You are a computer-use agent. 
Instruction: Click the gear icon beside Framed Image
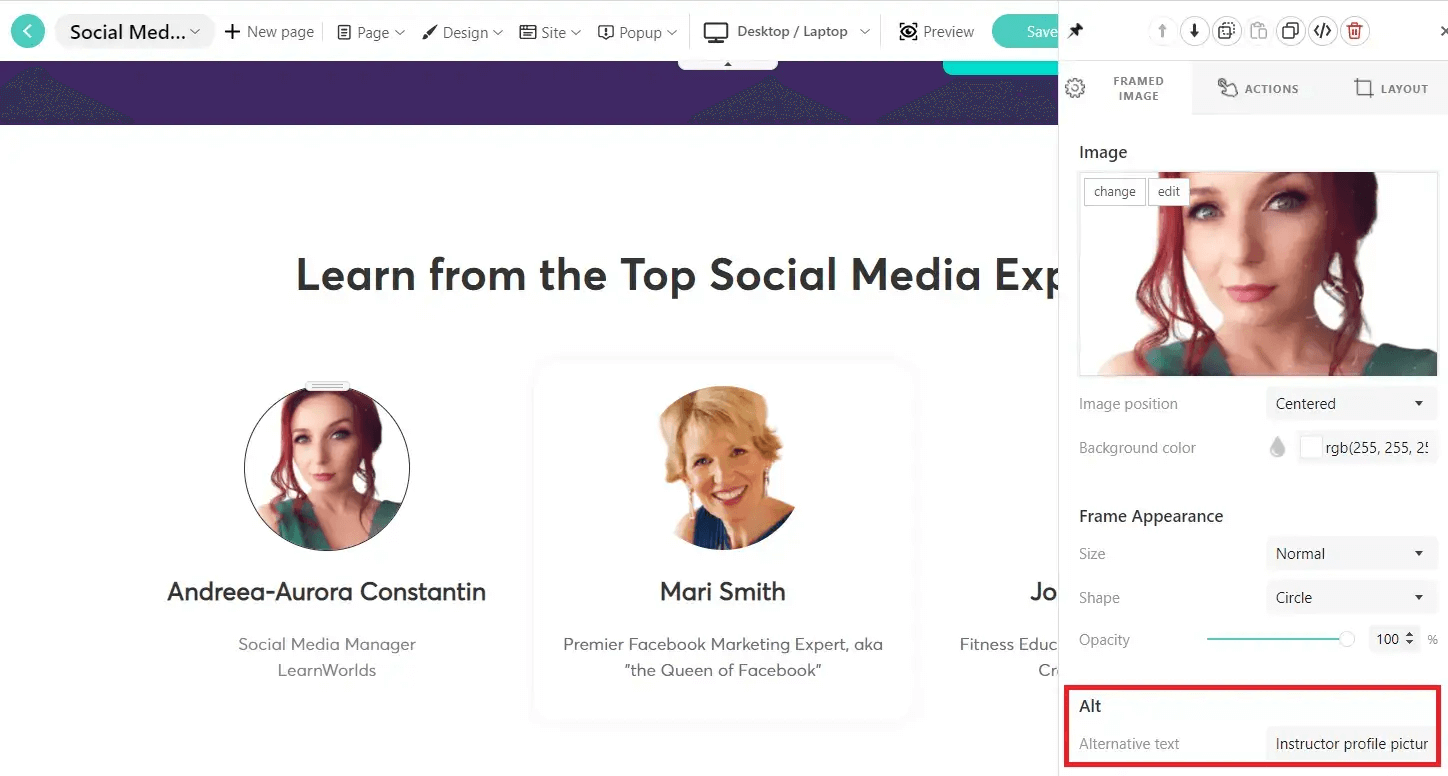click(x=1075, y=88)
